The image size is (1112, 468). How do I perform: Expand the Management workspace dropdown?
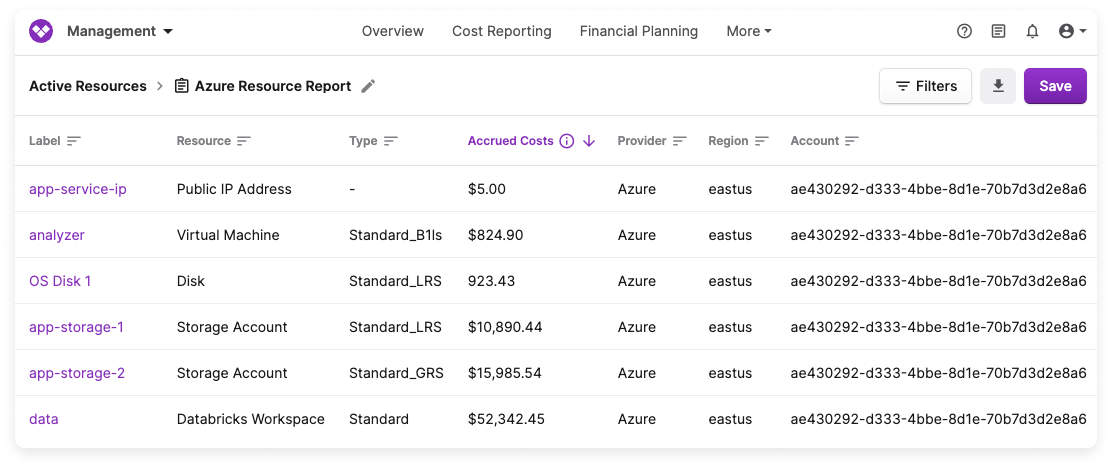click(119, 31)
